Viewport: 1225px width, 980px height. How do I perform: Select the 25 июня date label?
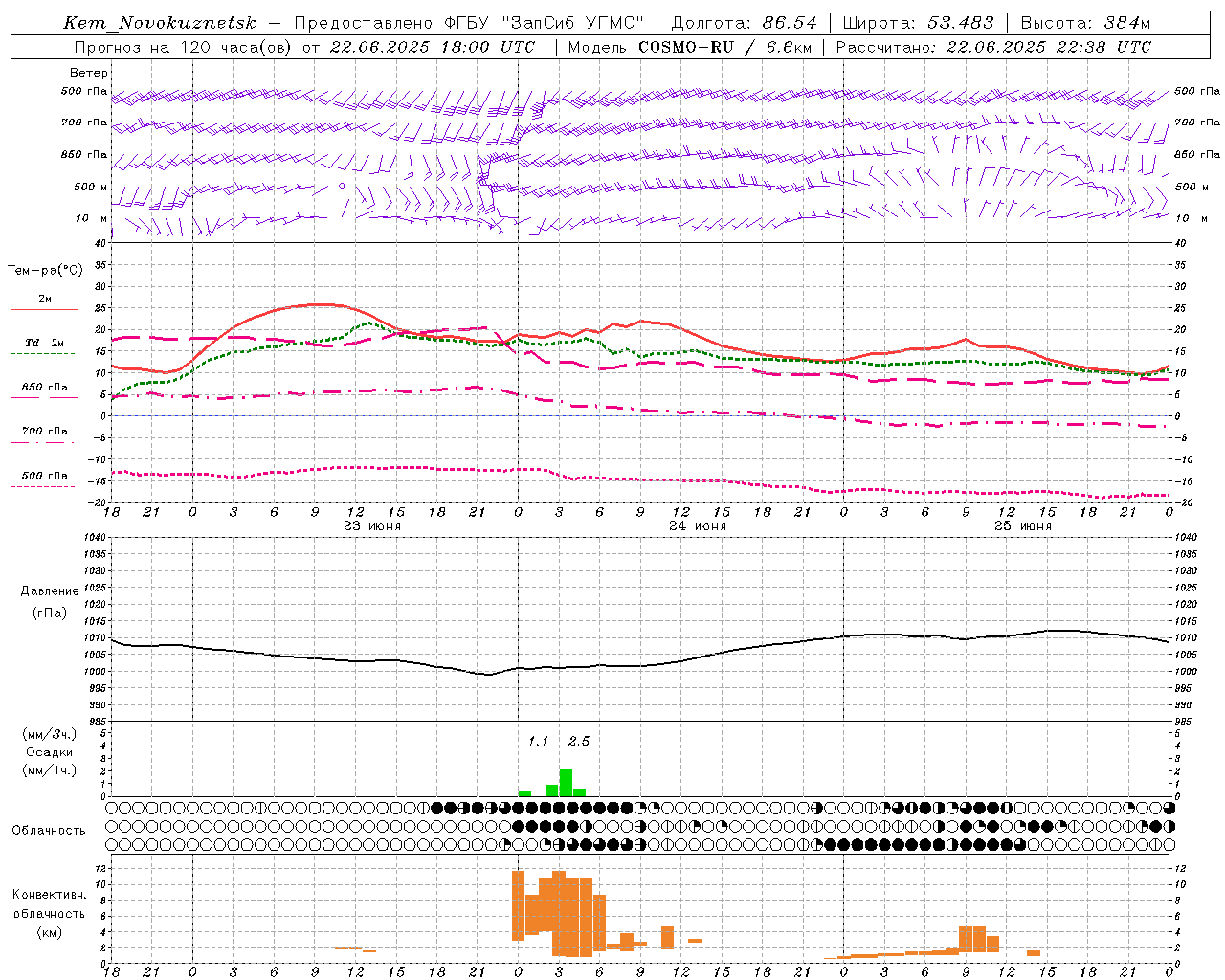click(x=1023, y=526)
